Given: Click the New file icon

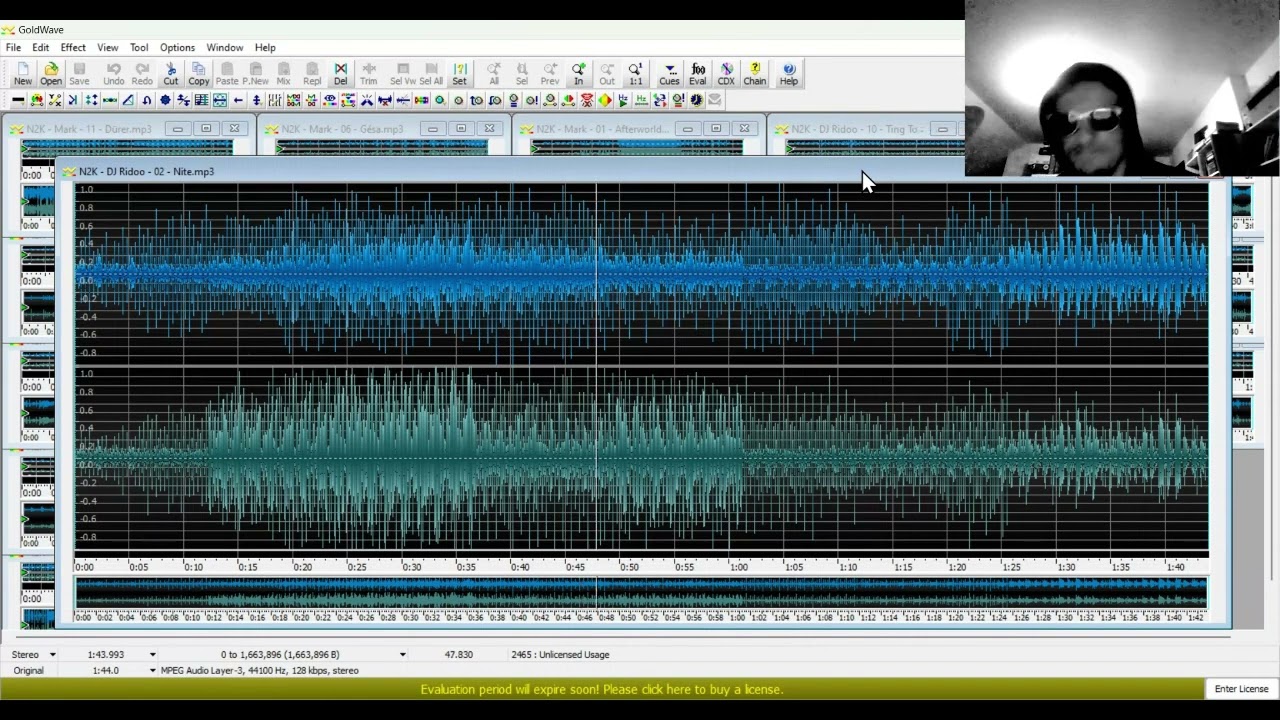Looking at the screenshot, I should pyautogui.click(x=22, y=73).
